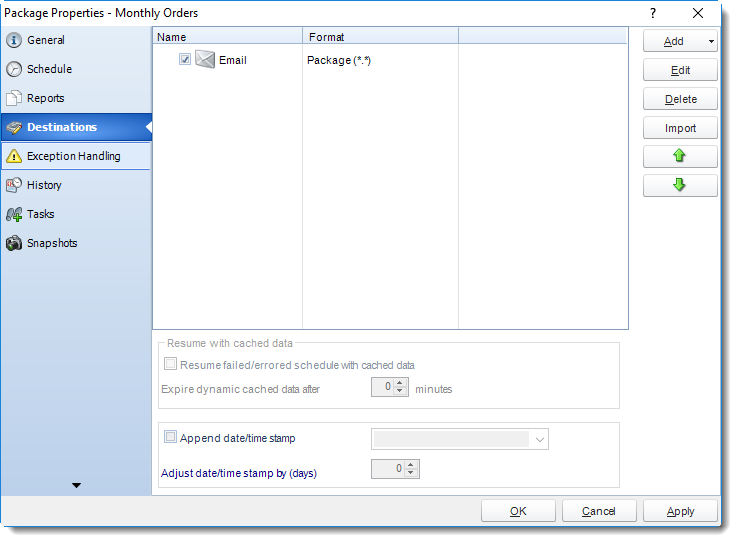Open the Snapshots tab
This screenshot has width=737, height=542.
tap(76, 243)
